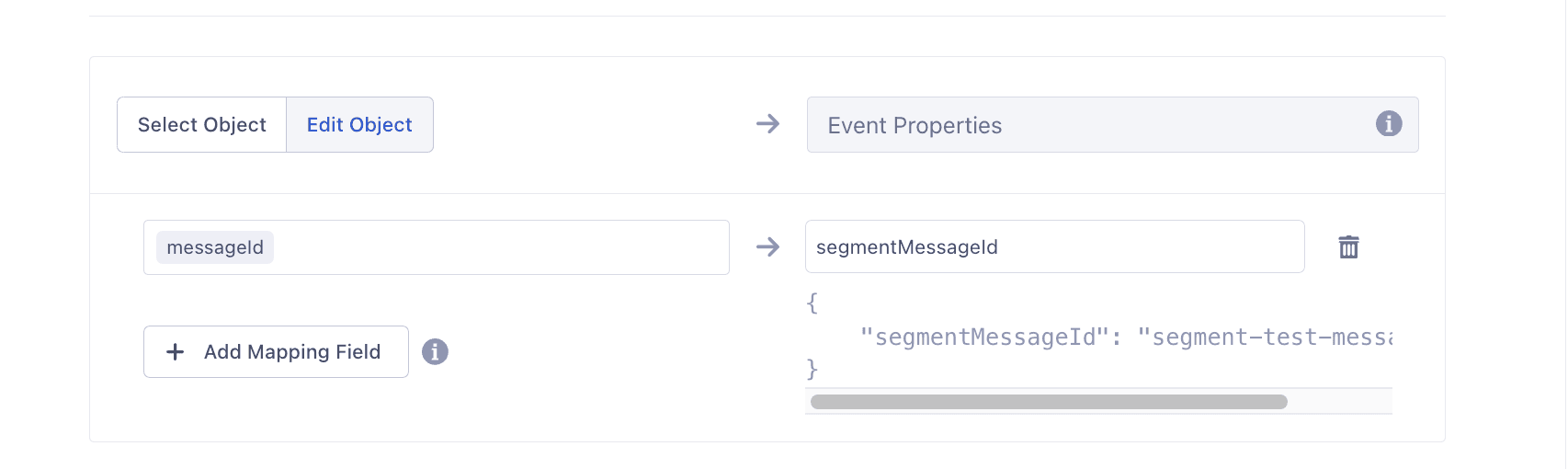Switch to the Edit Object tab
Viewport: 1568px width, 469px height.
(359, 125)
